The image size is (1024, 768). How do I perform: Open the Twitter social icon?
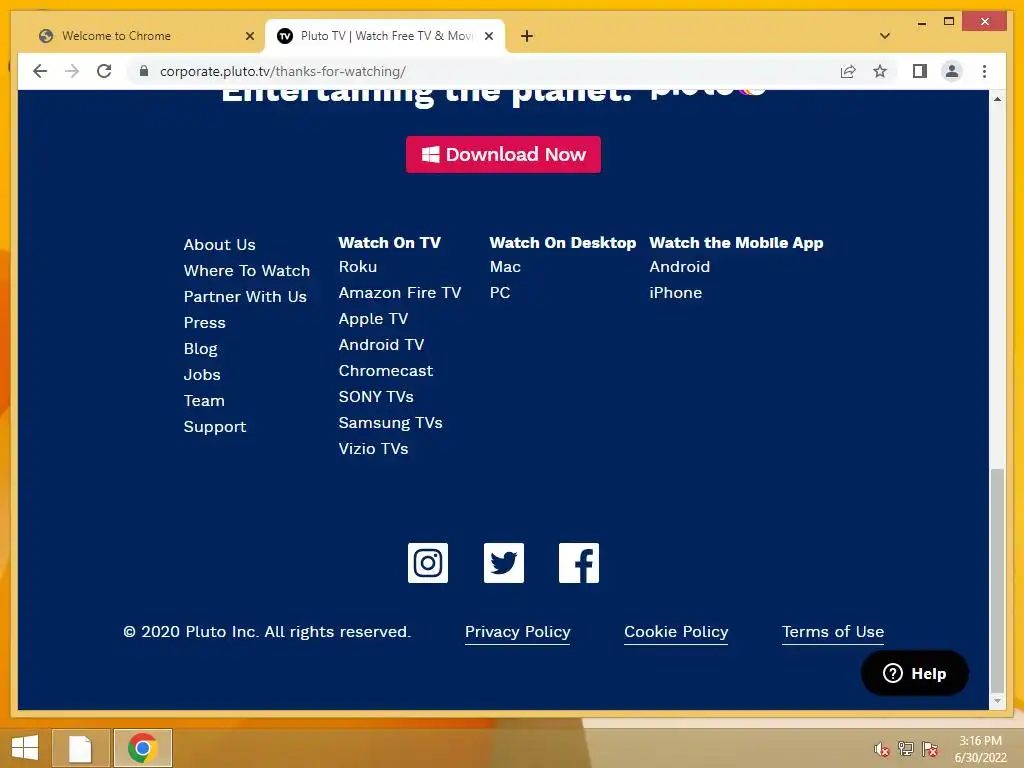[x=504, y=562]
